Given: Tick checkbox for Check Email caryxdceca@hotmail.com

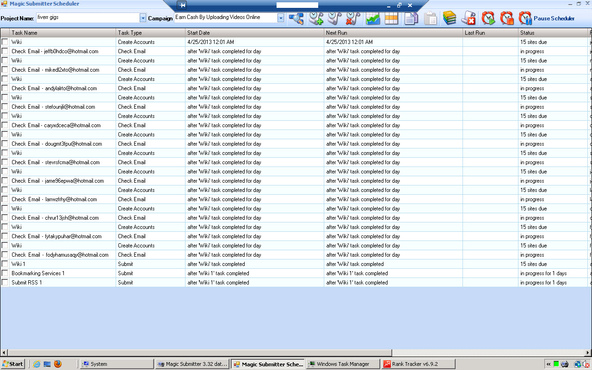Looking at the screenshot, I should click(5, 125).
